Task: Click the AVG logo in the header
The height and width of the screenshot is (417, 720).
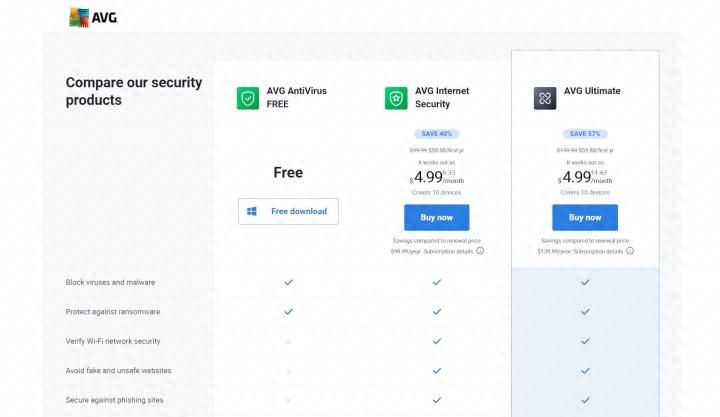Action: coord(93,18)
